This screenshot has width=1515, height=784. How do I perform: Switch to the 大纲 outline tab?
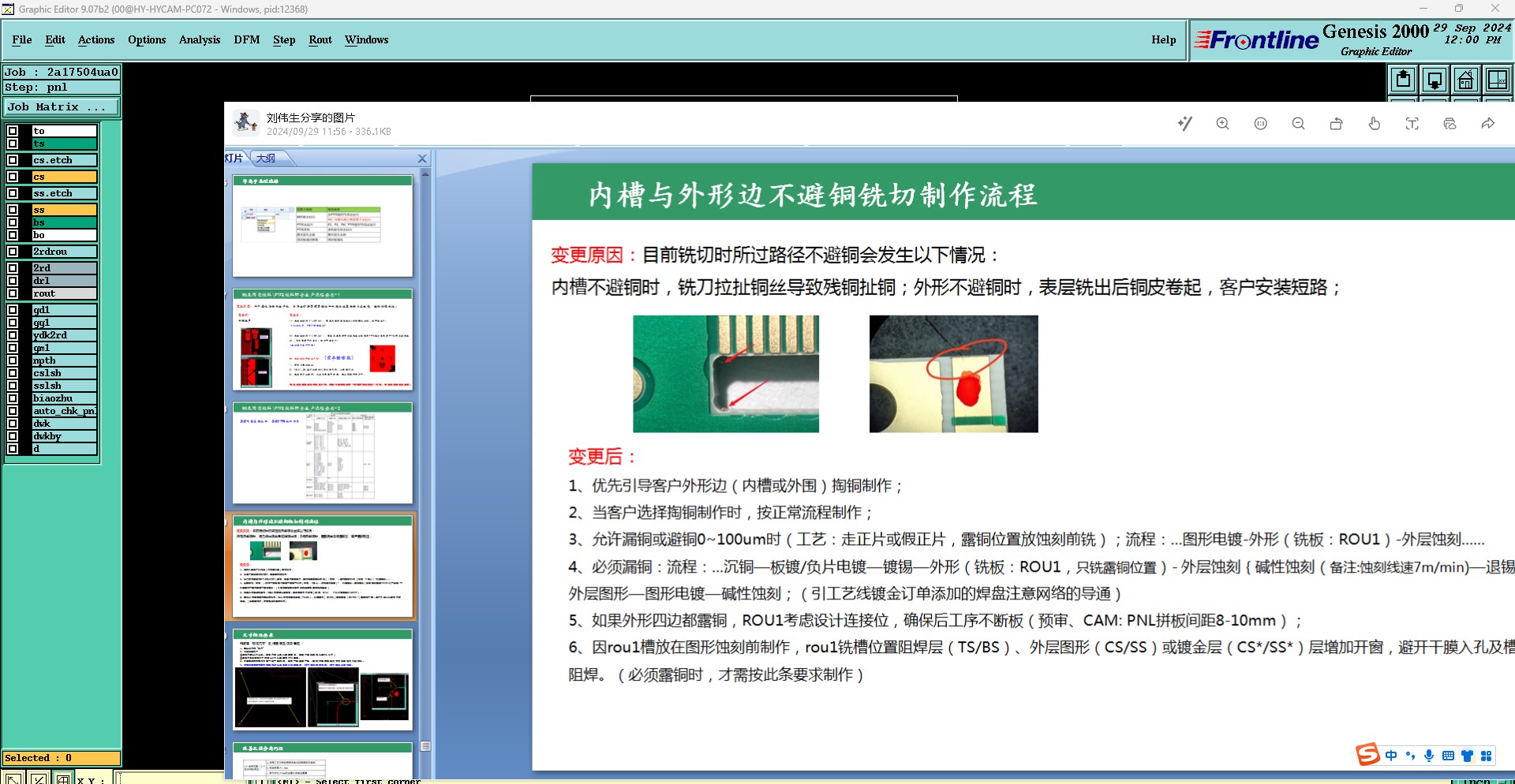(266, 159)
